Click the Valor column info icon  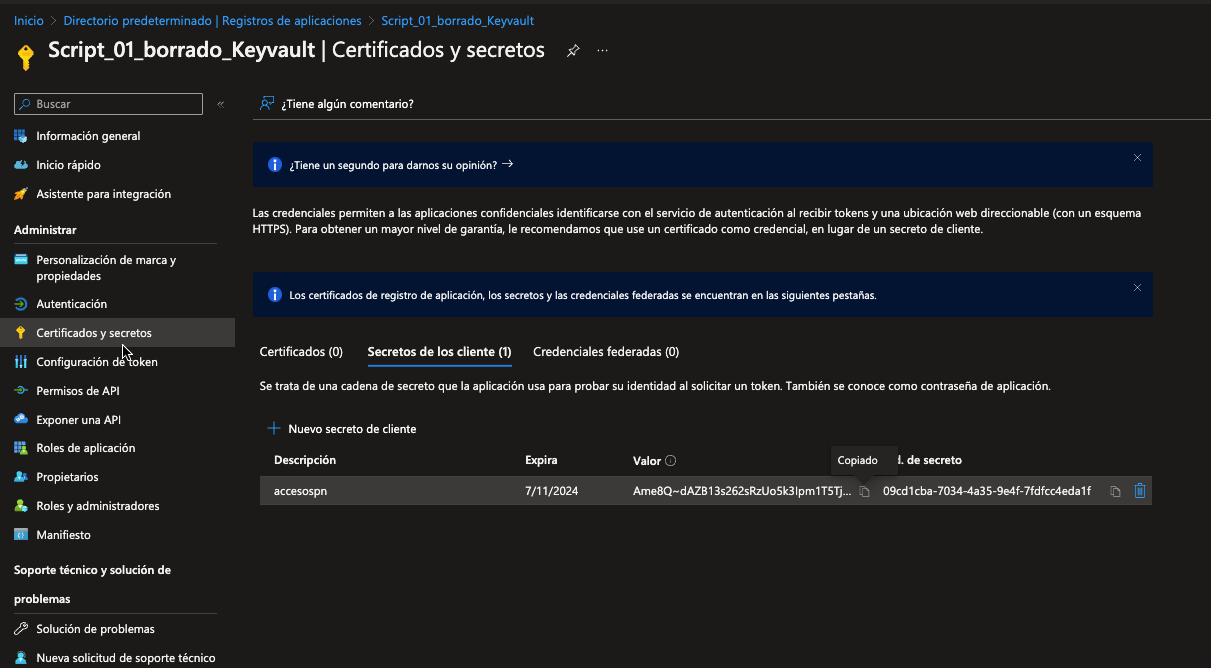[x=671, y=461]
